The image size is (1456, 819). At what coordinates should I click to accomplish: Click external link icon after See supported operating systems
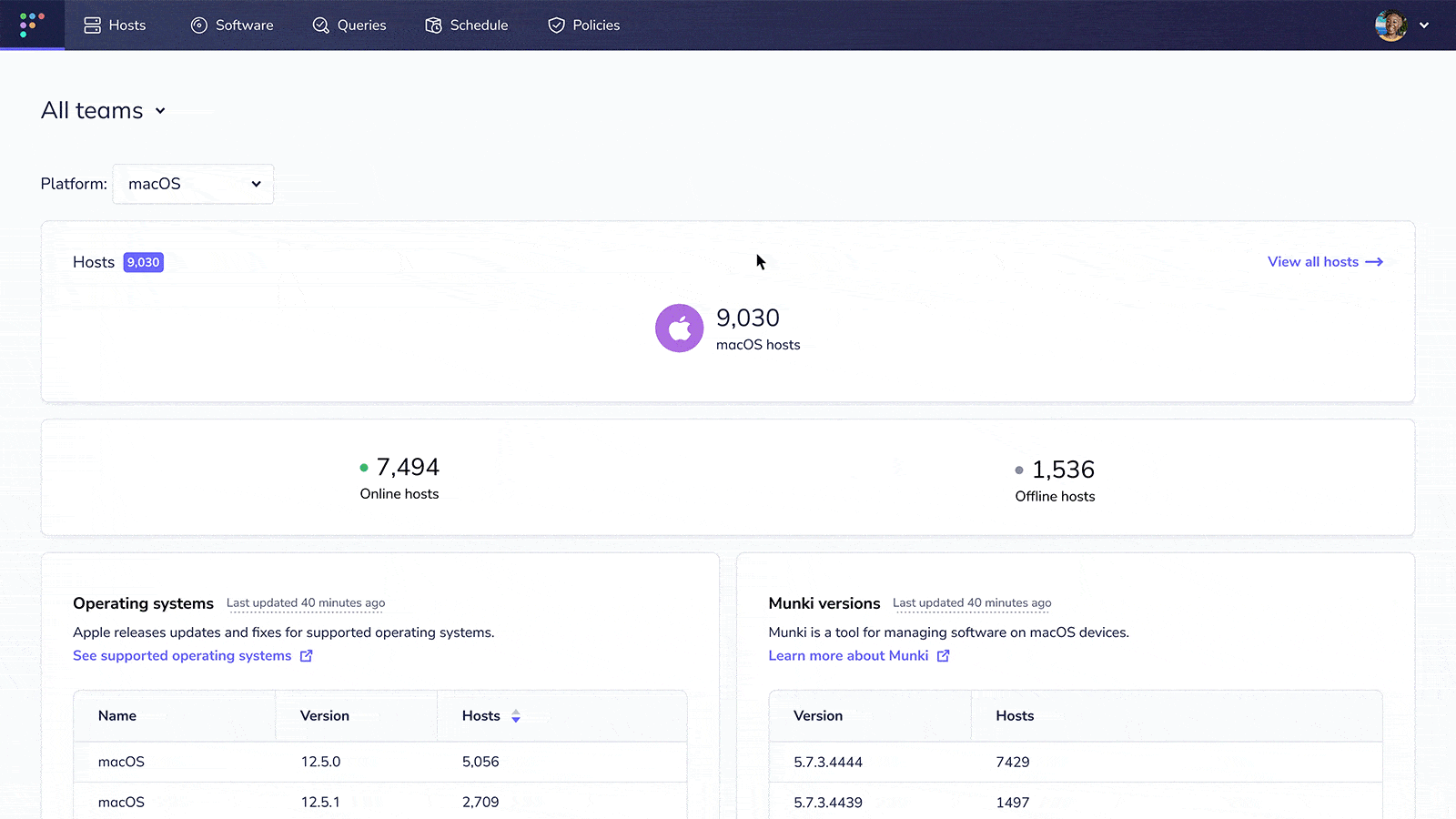pyautogui.click(x=307, y=656)
